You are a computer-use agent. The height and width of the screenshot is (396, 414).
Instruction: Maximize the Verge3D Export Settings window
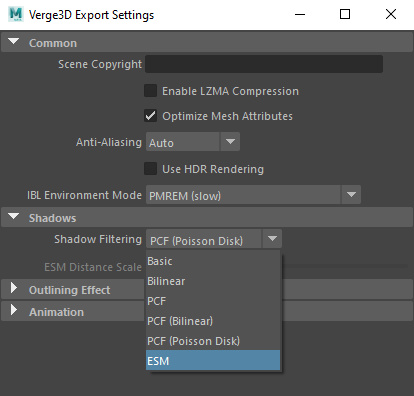click(345, 14)
